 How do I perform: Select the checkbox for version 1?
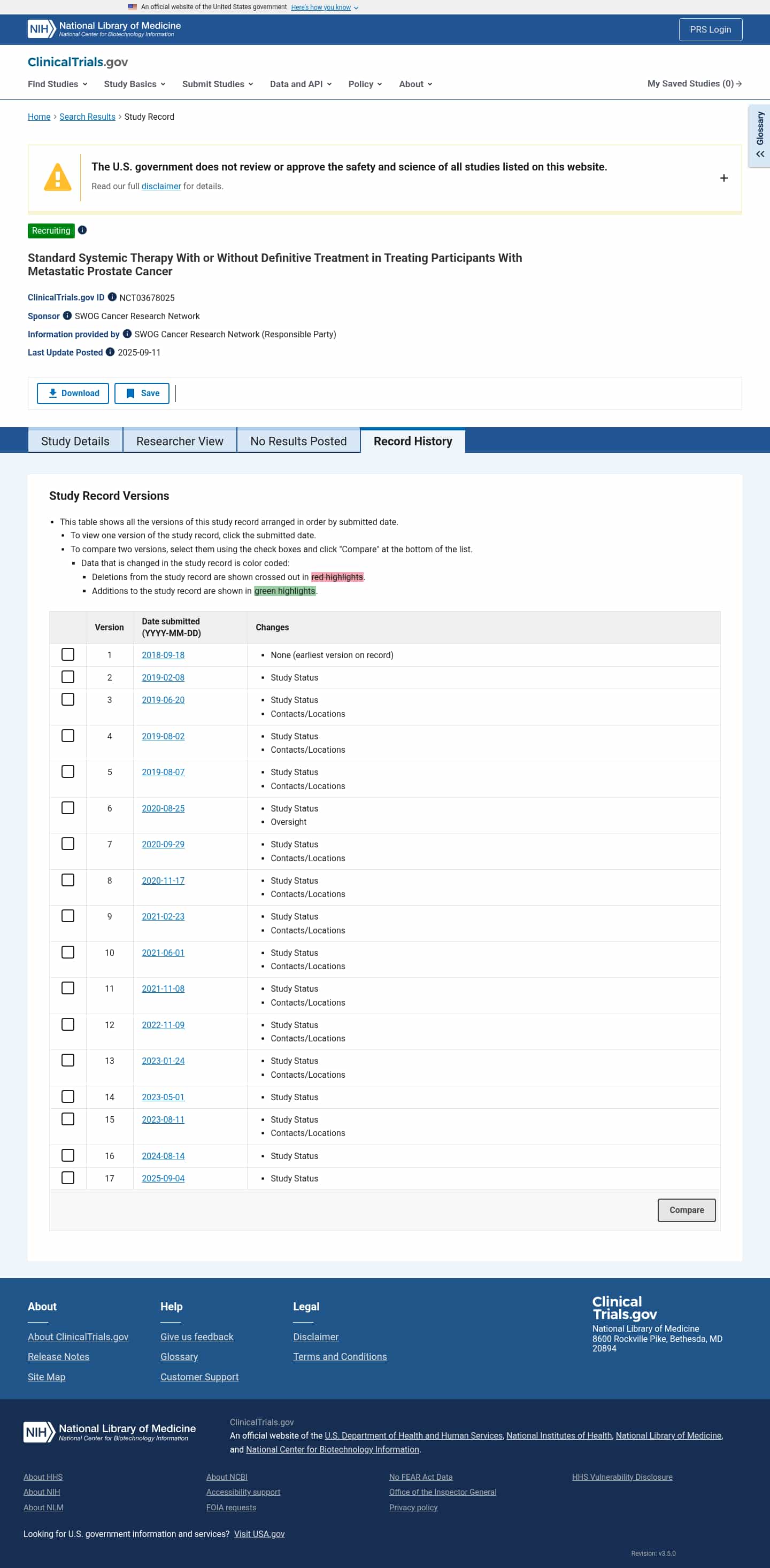pyautogui.click(x=68, y=654)
